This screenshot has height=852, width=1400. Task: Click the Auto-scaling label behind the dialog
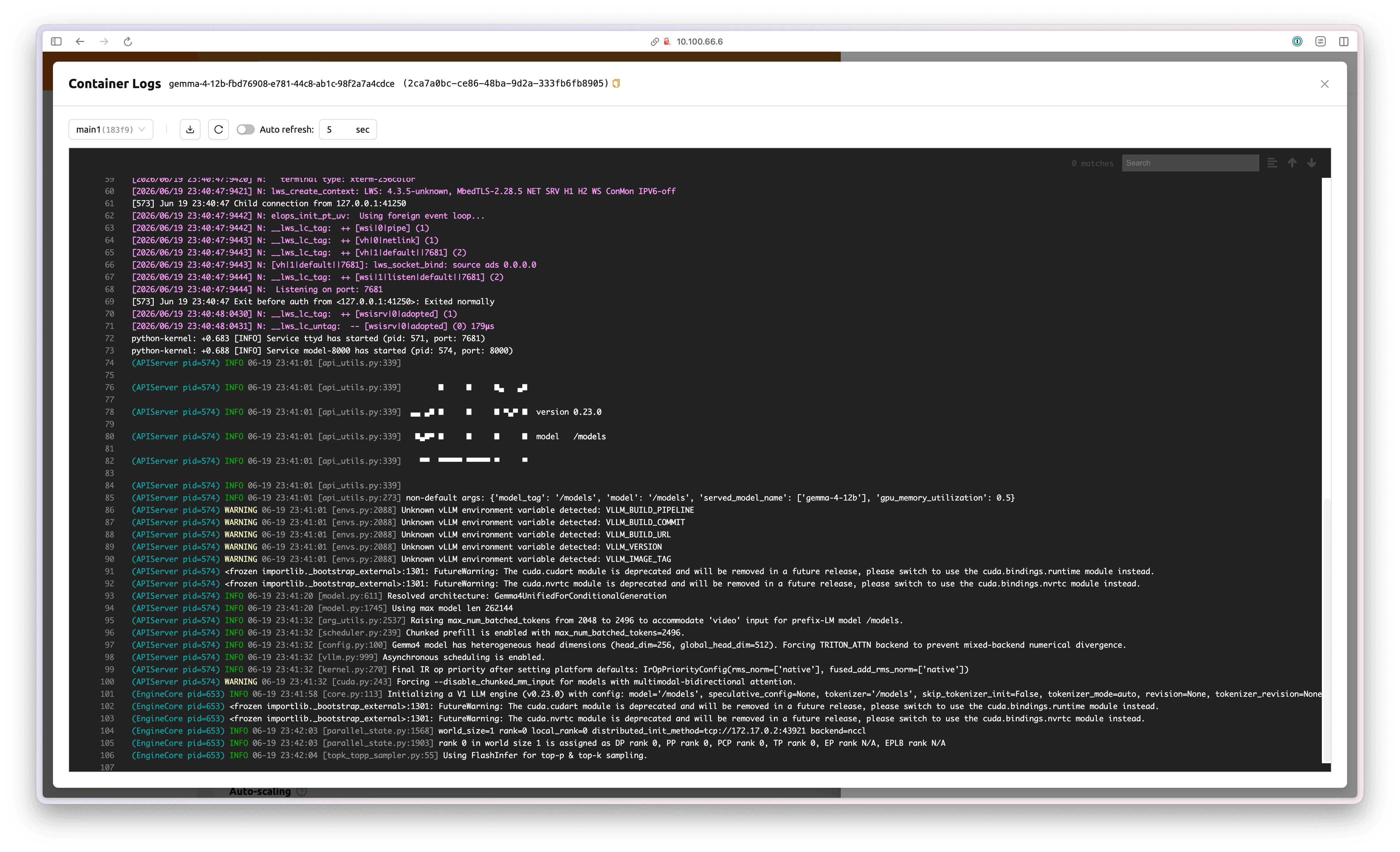click(260, 792)
